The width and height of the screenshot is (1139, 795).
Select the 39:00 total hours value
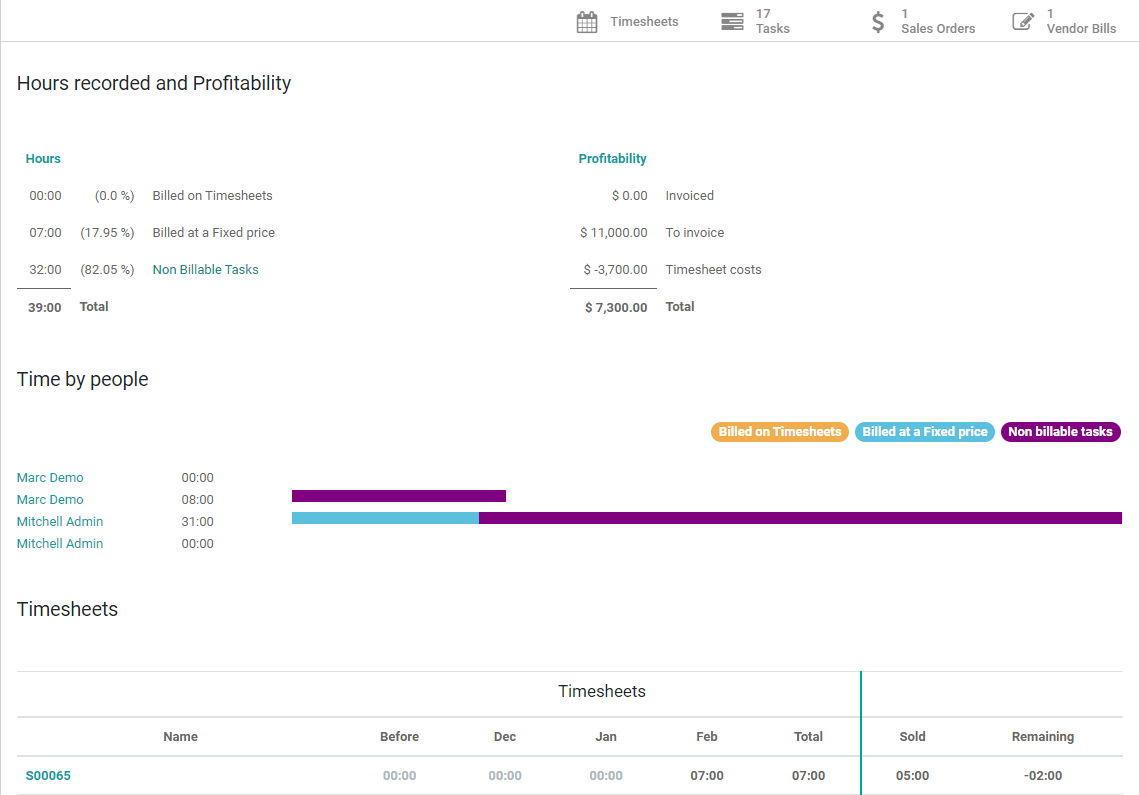[44, 307]
